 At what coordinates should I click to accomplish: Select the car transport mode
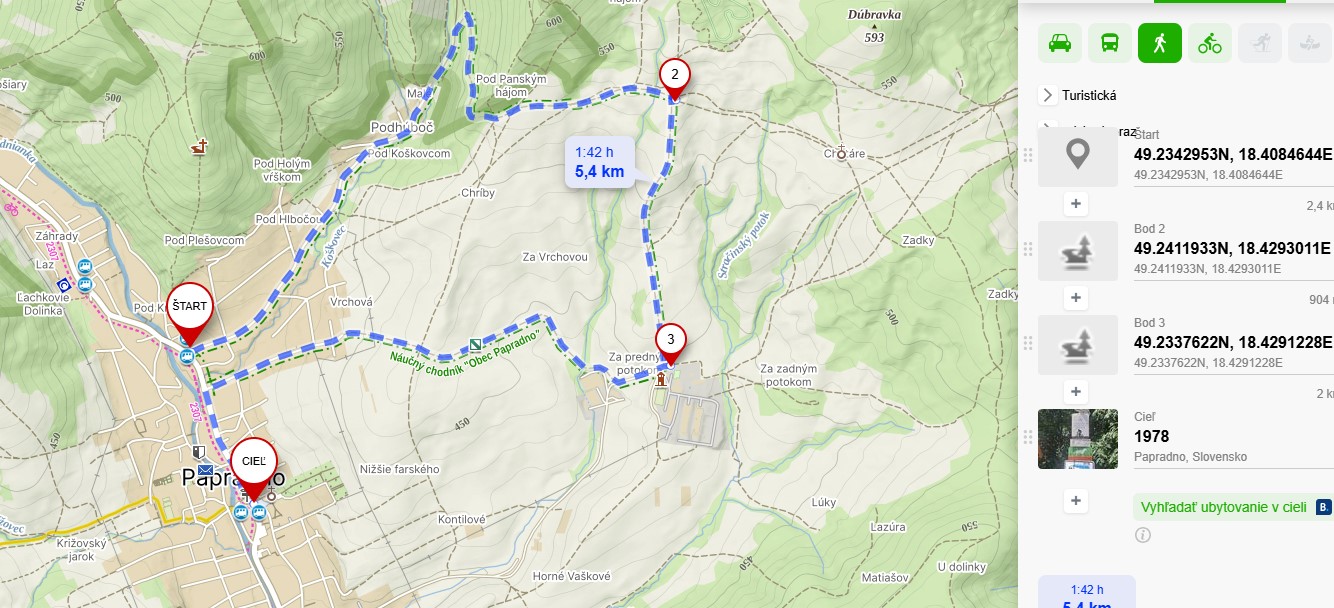1060,43
